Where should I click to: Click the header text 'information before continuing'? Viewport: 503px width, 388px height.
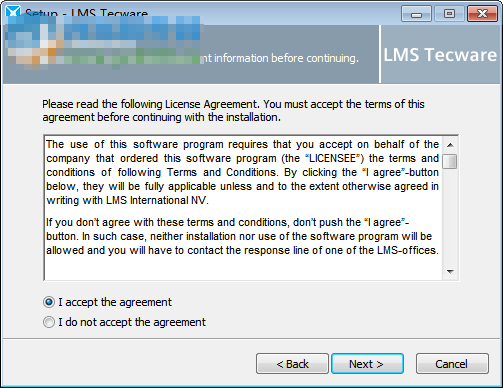pos(286,58)
